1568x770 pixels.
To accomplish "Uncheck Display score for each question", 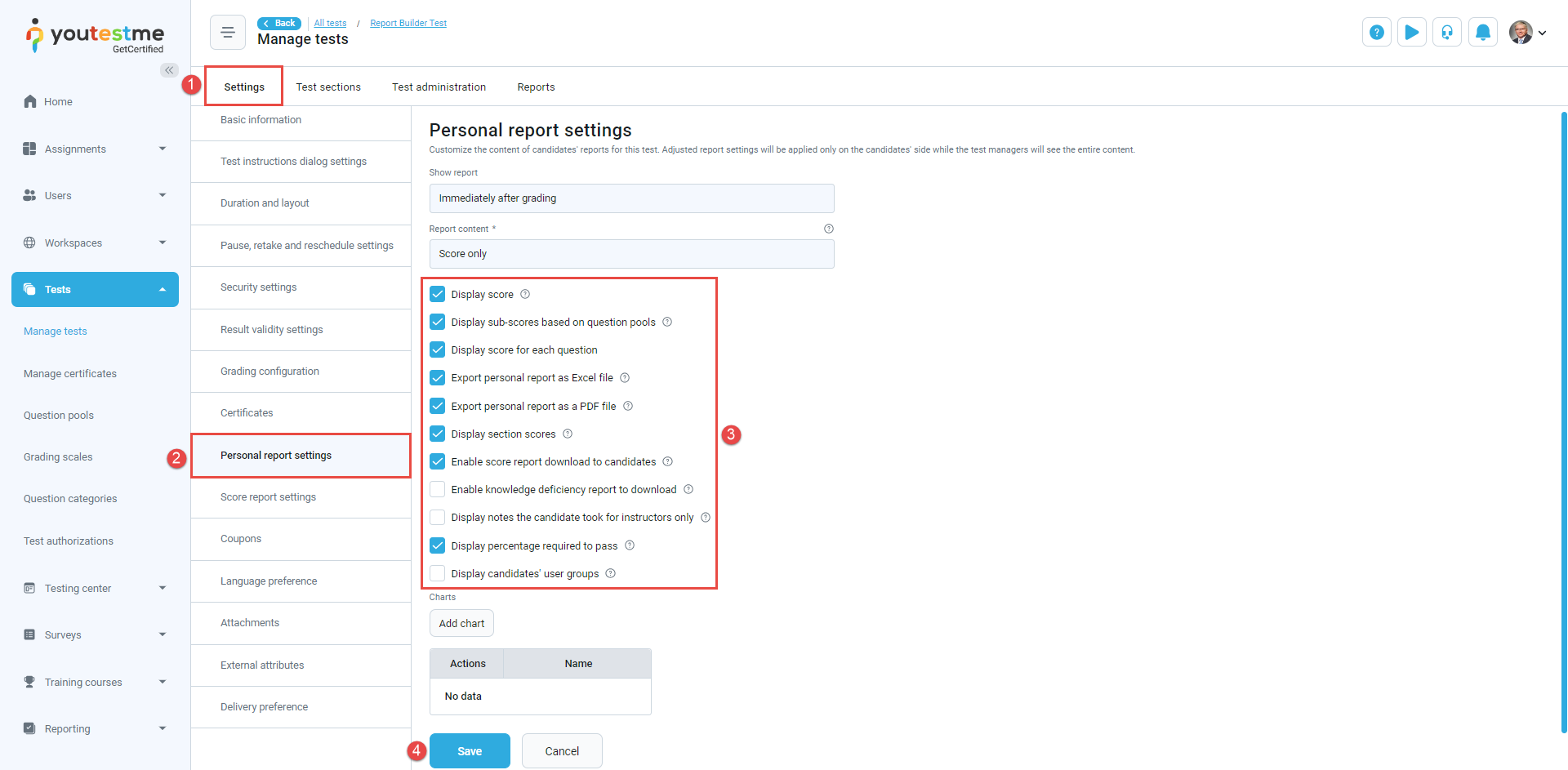I will [438, 349].
